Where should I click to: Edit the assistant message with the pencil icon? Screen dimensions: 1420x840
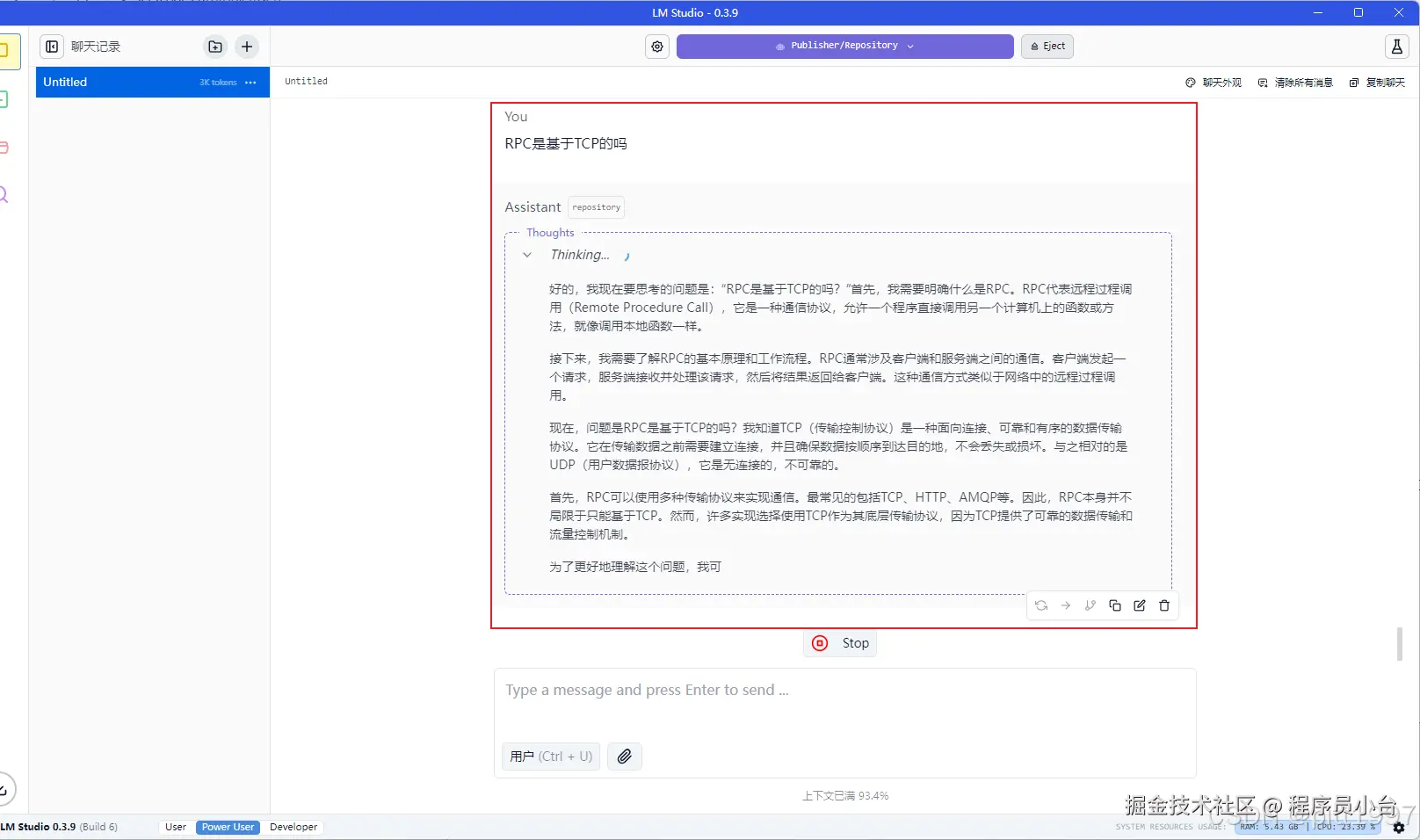[x=1139, y=605]
